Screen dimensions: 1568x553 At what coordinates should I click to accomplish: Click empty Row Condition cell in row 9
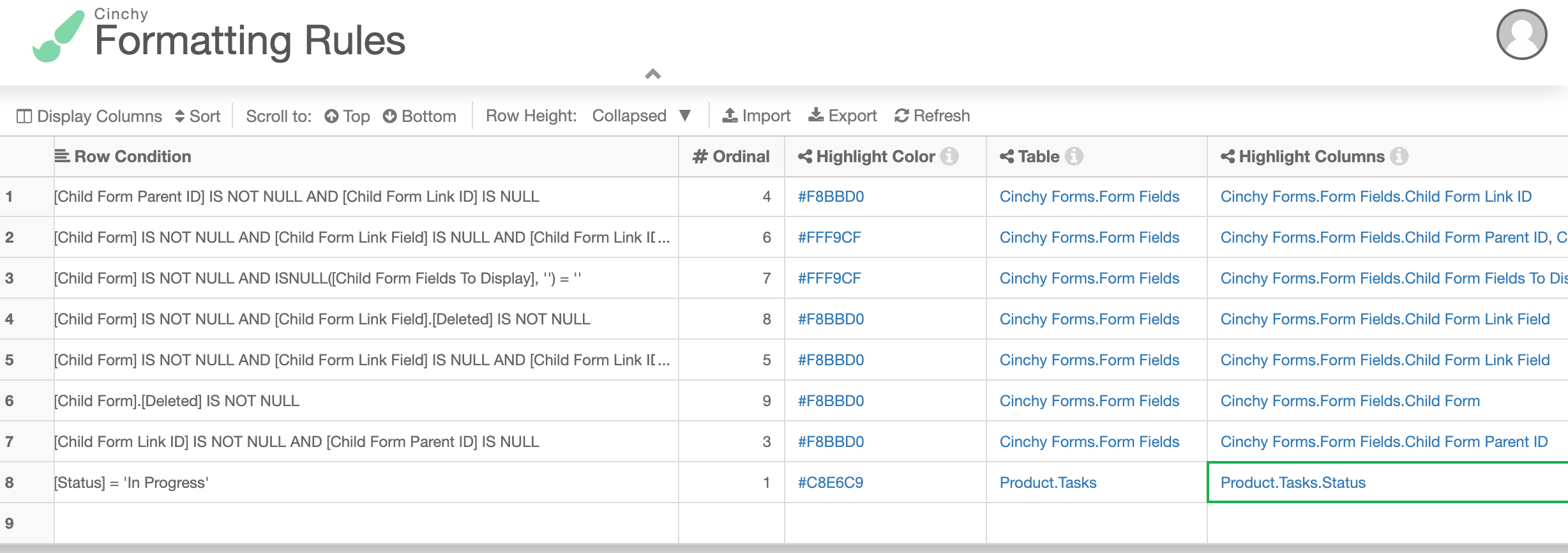tap(366, 524)
